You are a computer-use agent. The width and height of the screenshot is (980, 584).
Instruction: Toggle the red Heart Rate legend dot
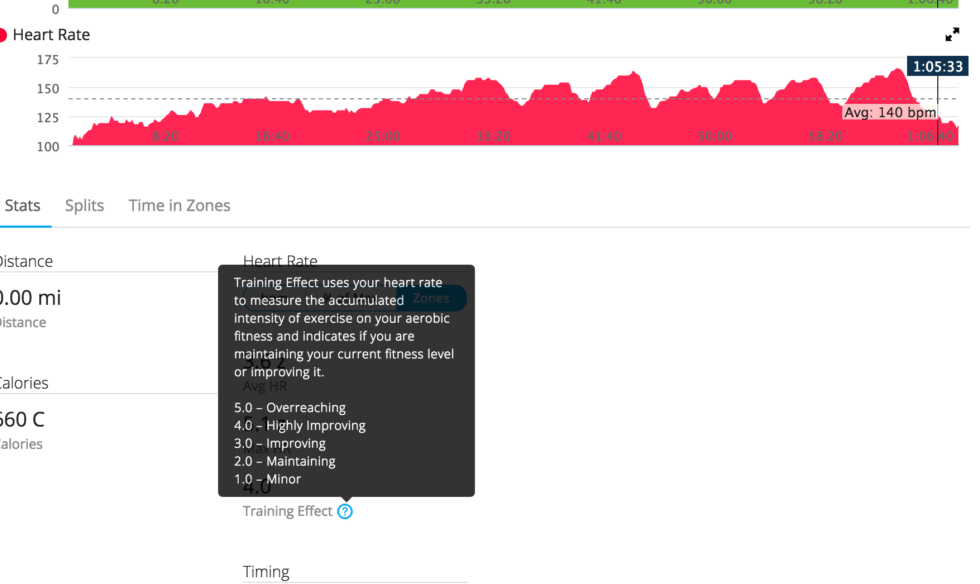[2, 35]
